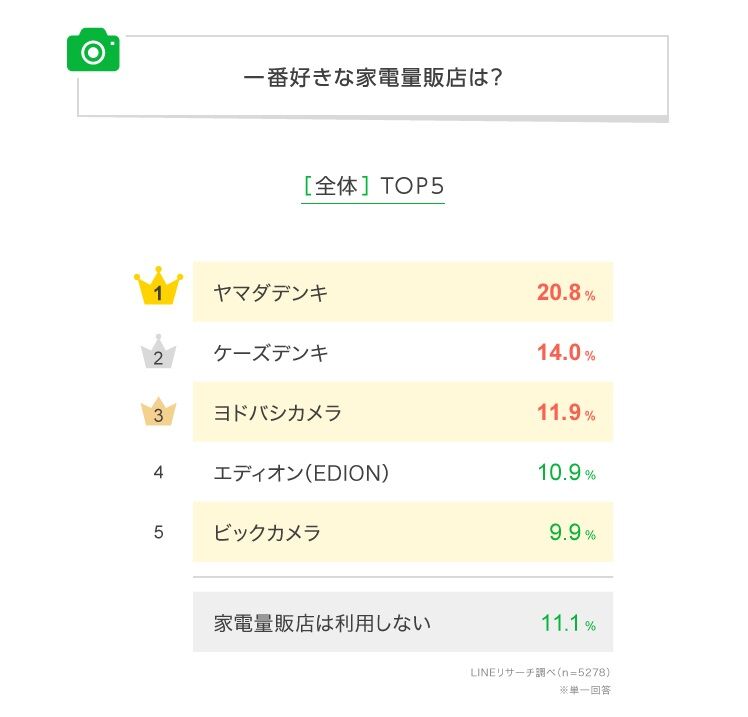748x717 pixels.
Task: Click the エディオン(EDION) store name
Action: pos(300,473)
